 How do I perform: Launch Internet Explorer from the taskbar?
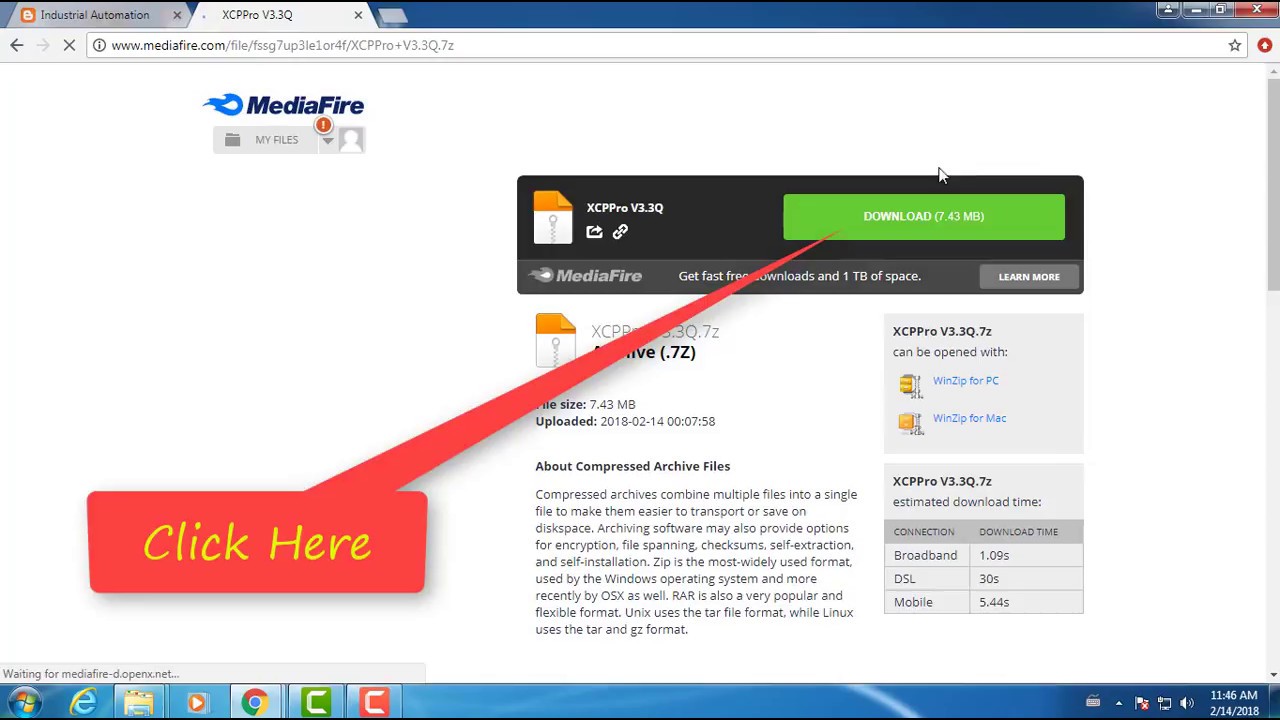83,703
